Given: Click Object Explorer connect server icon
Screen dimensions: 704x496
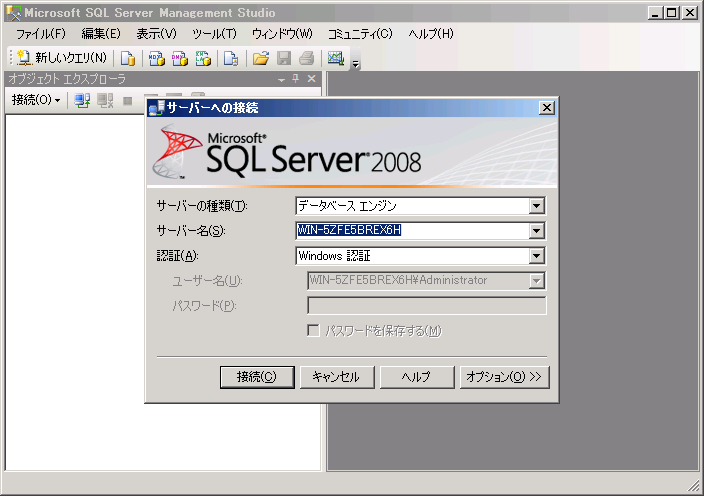Looking at the screenshot, I should 82,100.
